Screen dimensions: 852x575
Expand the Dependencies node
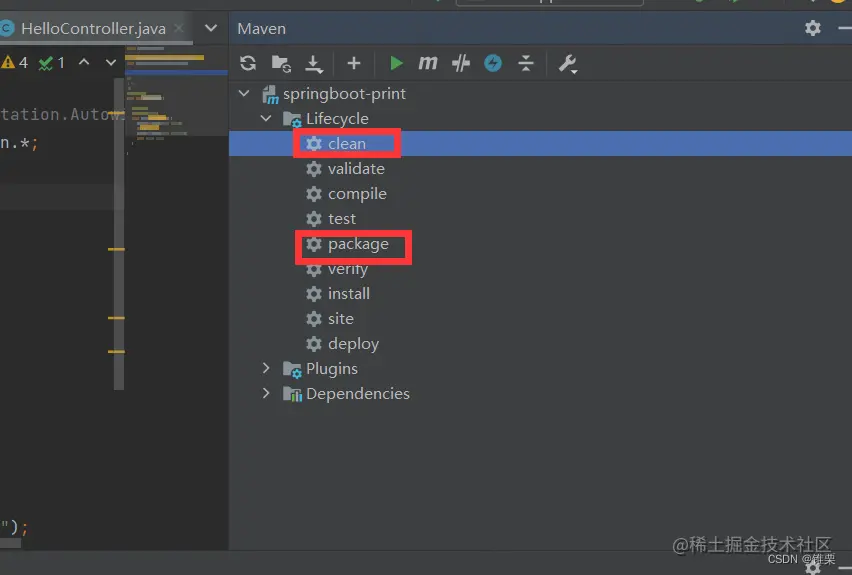(x=266, y=393)
